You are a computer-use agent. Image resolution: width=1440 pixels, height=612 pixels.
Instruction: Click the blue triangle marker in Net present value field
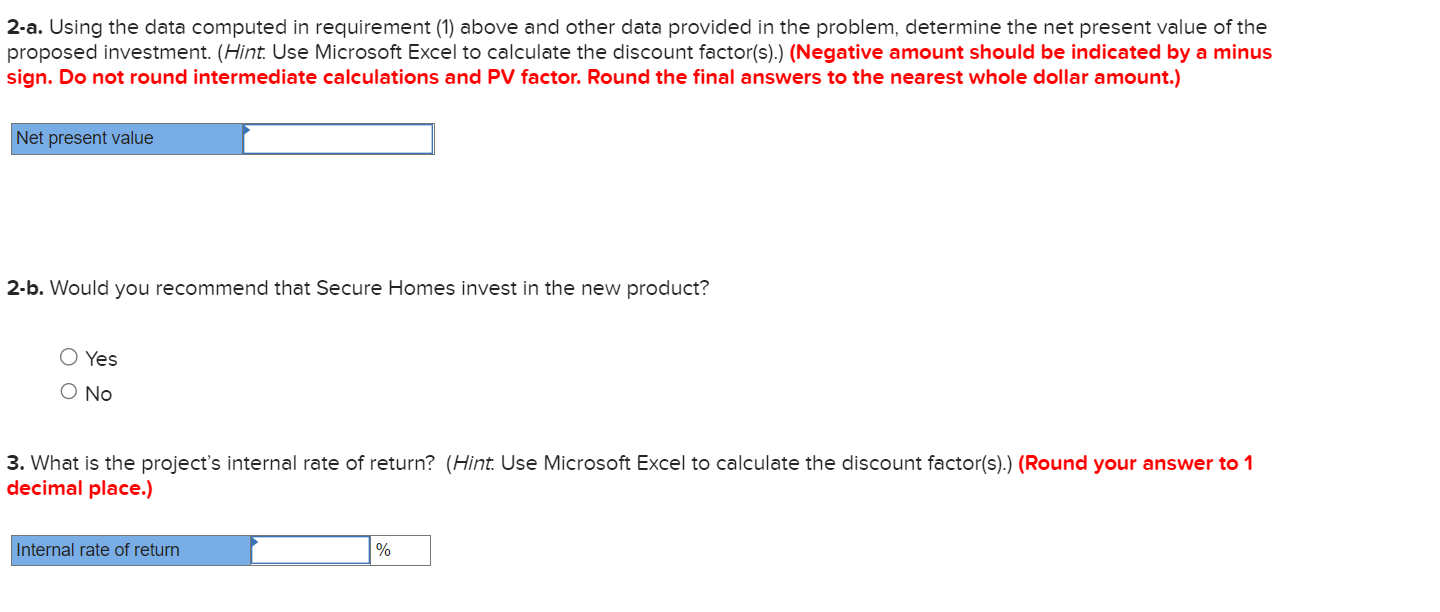tap(247, 129)
